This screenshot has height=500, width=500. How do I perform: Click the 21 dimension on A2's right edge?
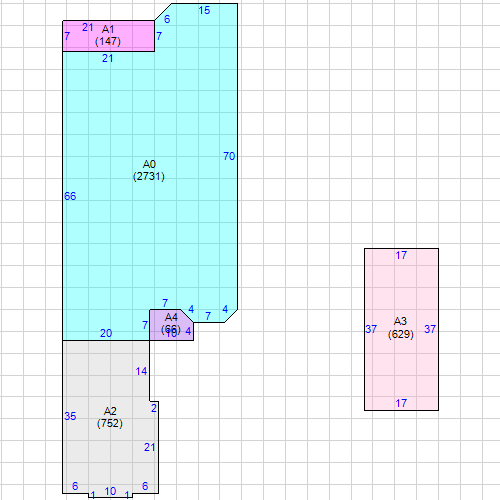(150, 447)
